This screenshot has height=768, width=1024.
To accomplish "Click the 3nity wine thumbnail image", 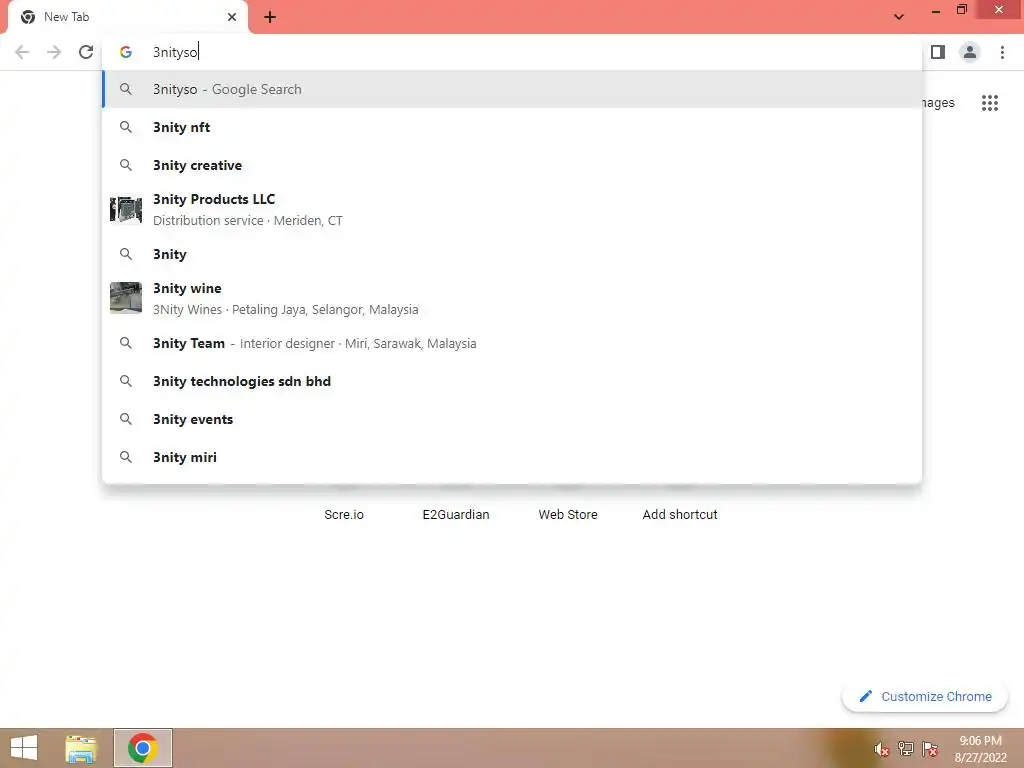I will pyautogui.click(x=126, y=298).
